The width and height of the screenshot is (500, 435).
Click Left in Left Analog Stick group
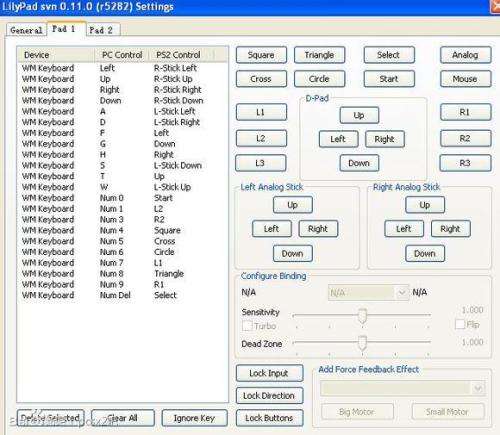(x=272, y=229)
